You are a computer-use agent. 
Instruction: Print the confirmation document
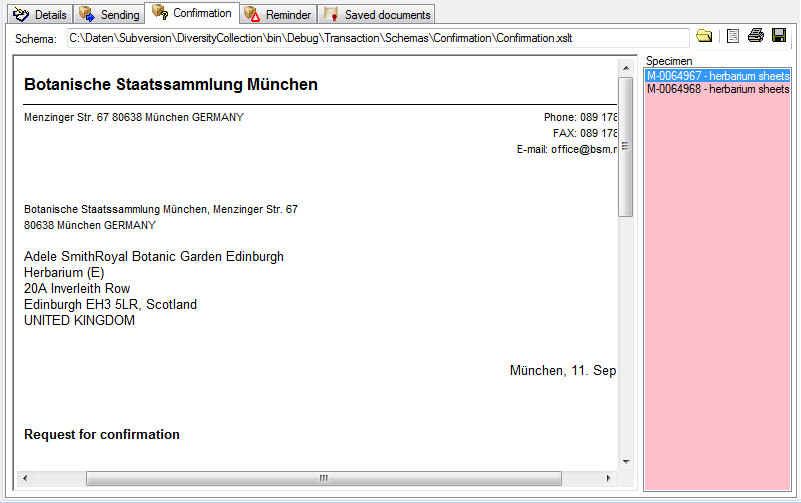756,36
